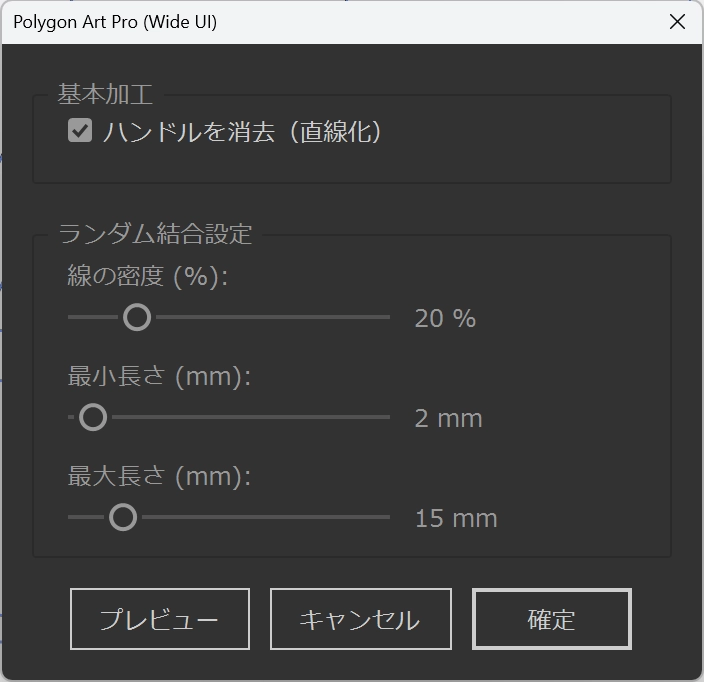Confirm with the 確定 button

pyautogui.click(x=552, y=619)
